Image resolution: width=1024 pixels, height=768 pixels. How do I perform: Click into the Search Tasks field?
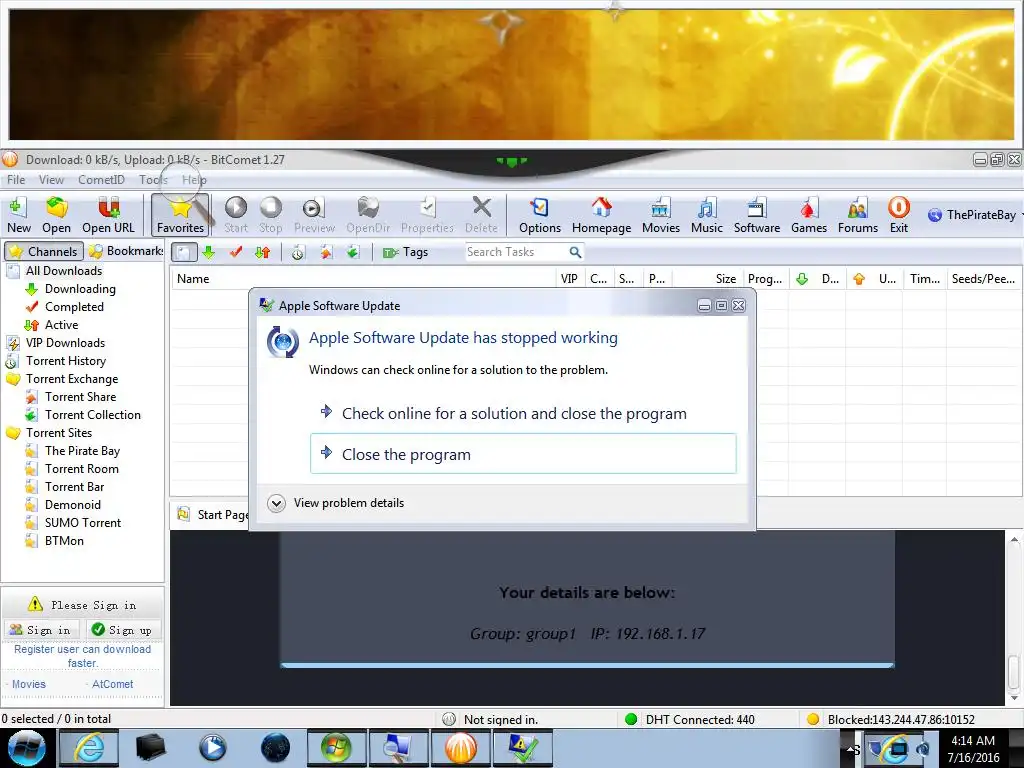click(x=516, y=252)
